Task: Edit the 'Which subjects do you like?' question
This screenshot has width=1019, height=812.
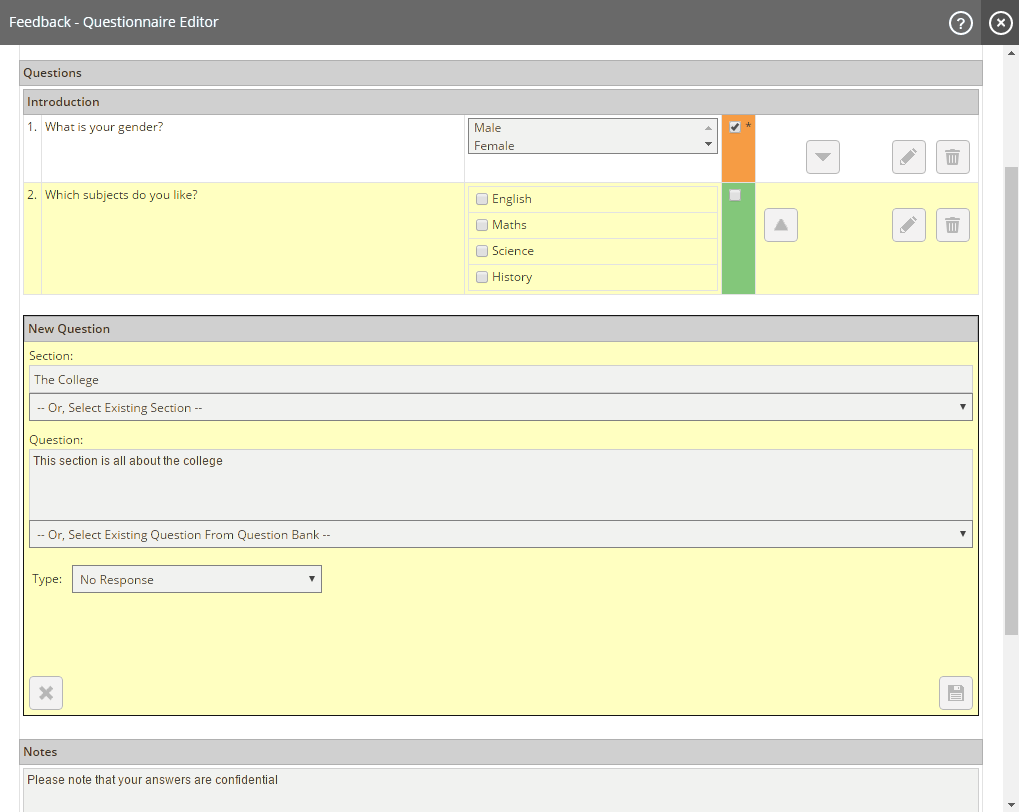Action: (x=908, y=225)
